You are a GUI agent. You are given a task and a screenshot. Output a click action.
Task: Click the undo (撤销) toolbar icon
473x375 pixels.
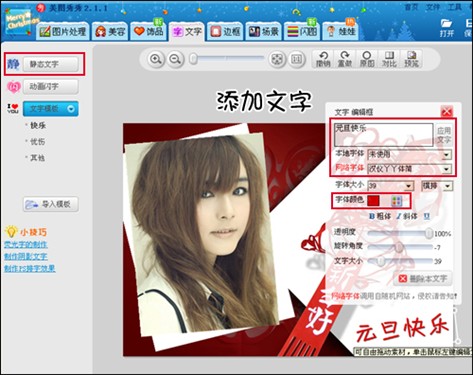323,59
